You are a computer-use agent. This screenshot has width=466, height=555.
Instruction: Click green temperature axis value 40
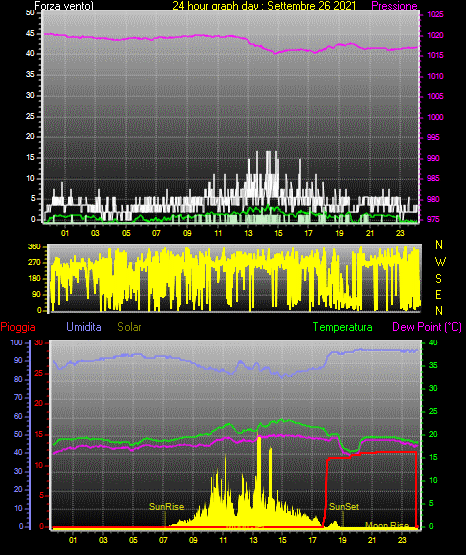tap(433, 342)
